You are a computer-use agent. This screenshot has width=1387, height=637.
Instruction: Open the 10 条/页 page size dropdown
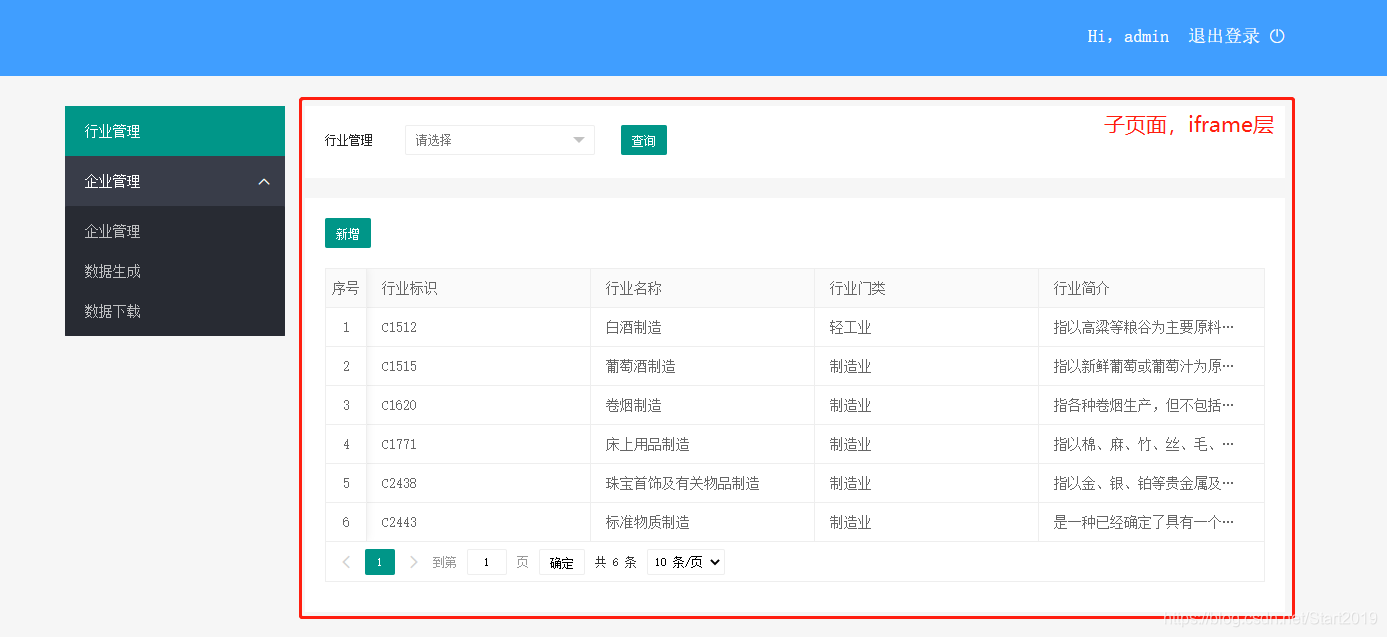click(685, 561)
